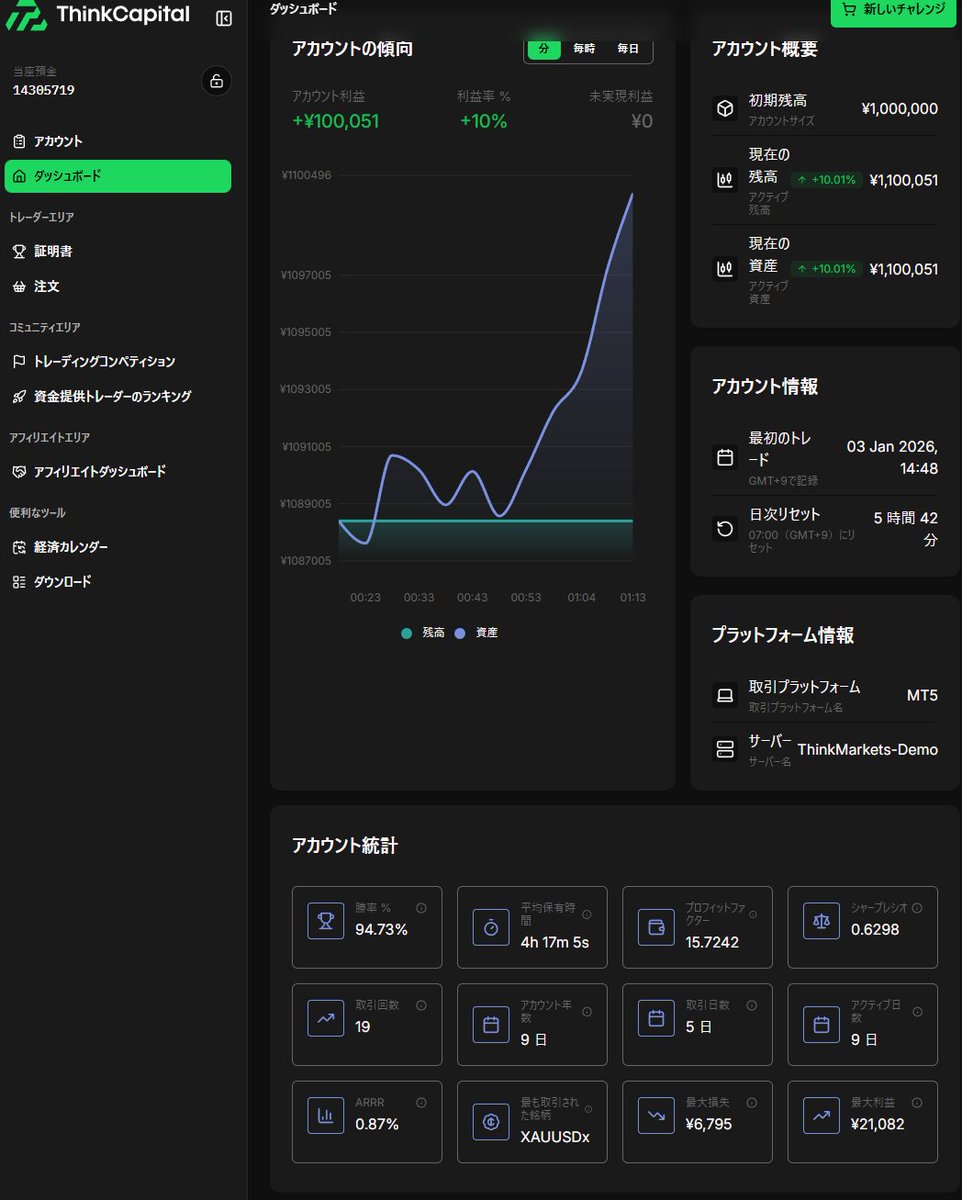The height and width of the screenshot is (1200, 962).
Task: Click the cube icon next to 初期残高
Action: tap(725, 109)
